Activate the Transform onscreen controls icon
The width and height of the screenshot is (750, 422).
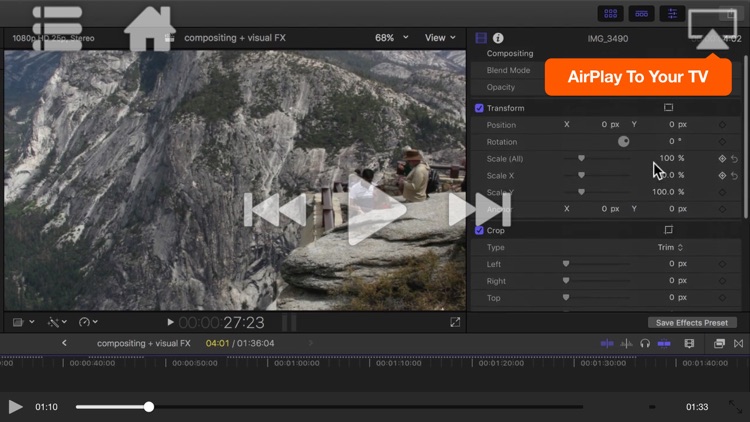click(668, 108)
